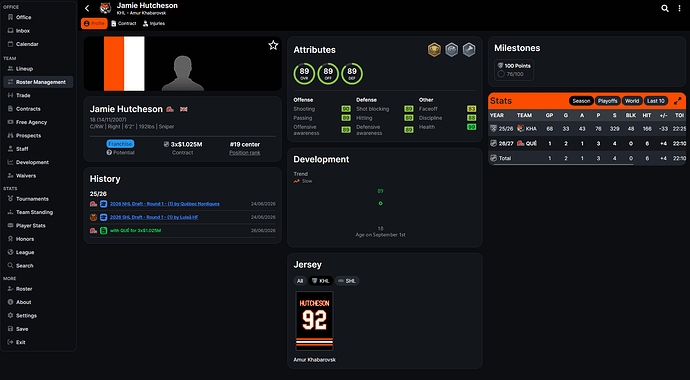Viewport: 690px width, 380px height.
Task: Switch to the Contract tab
Action: point(124,23)
